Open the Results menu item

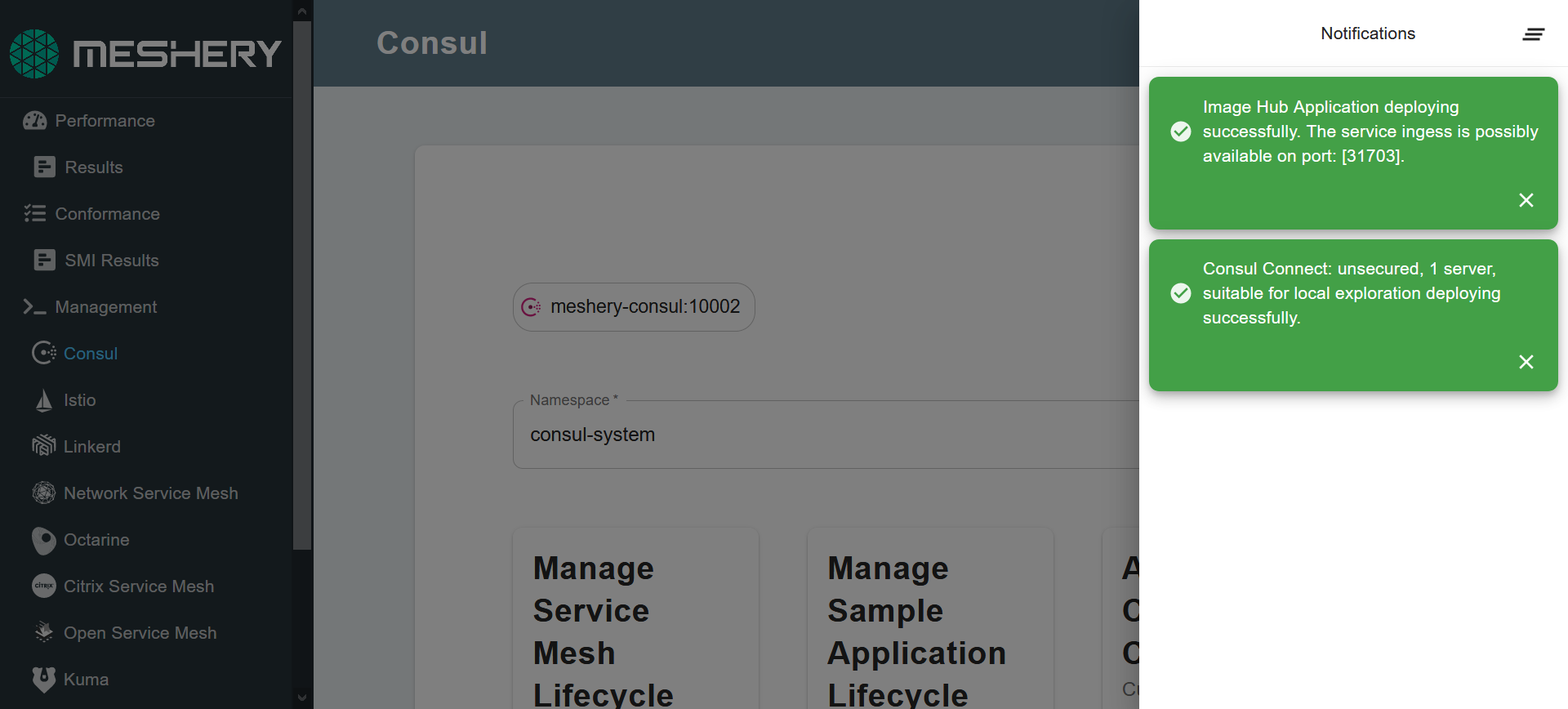(93, 167)
